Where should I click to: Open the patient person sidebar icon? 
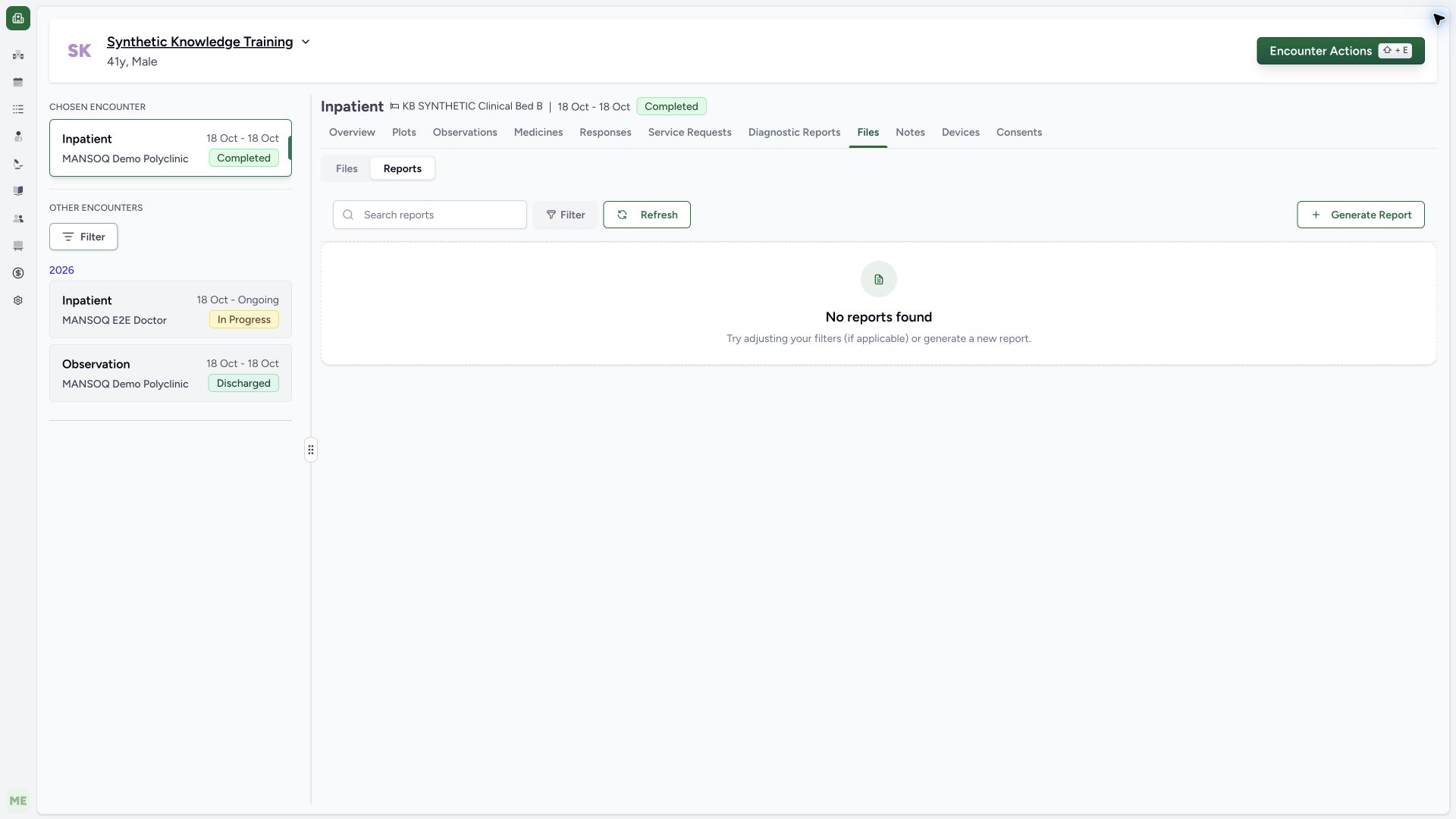(x=18, y=136)
